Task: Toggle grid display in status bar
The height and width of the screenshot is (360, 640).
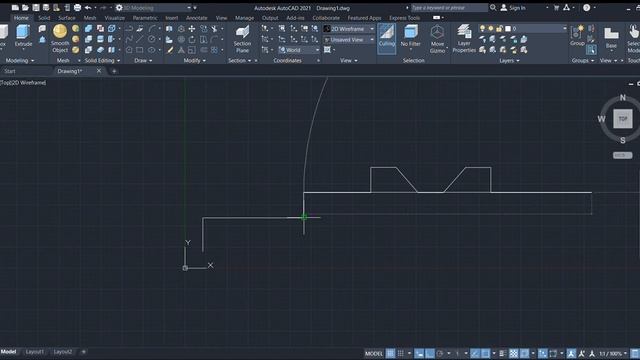Action: coord(391,353)
